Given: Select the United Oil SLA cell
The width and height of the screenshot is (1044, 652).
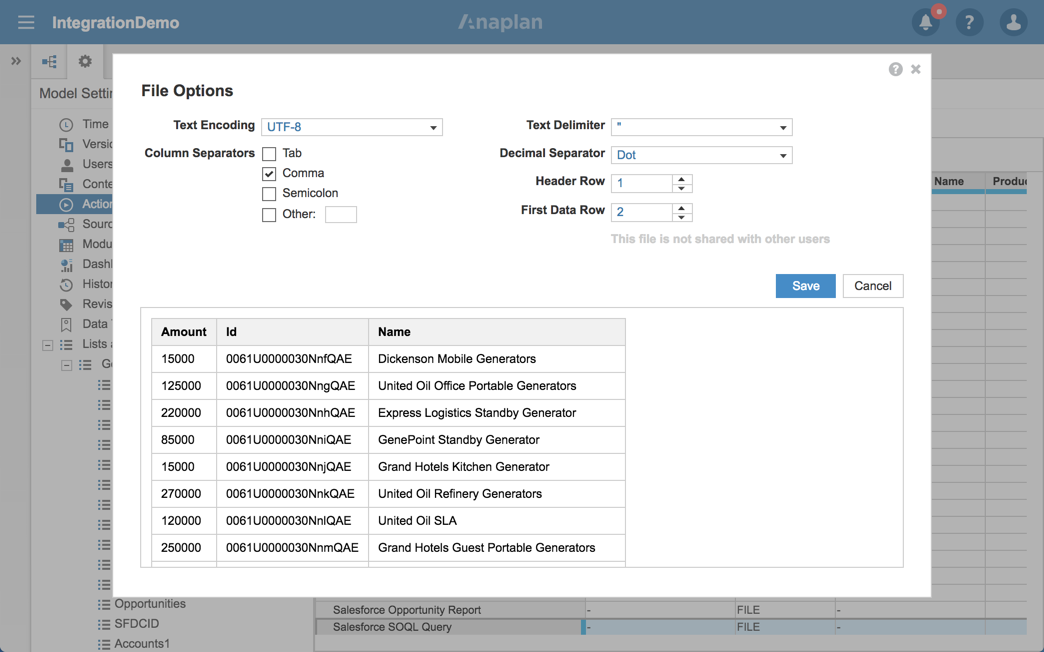Looking at the screenshot, I should tap(497, 521).
